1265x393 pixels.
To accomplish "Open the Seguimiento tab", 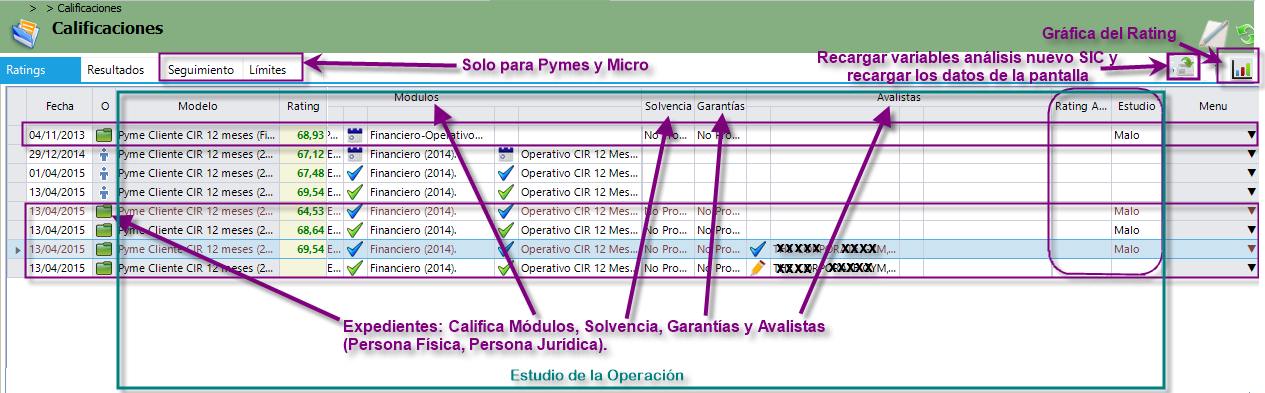I will [x=201, y=70].
